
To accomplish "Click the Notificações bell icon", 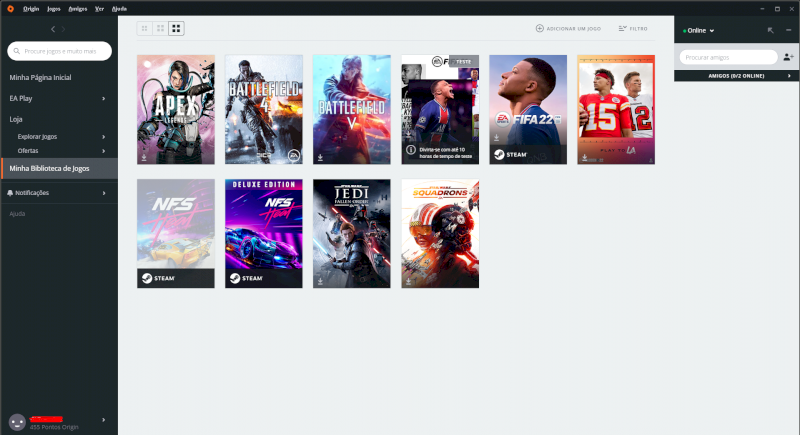I will tap(10, 192).
